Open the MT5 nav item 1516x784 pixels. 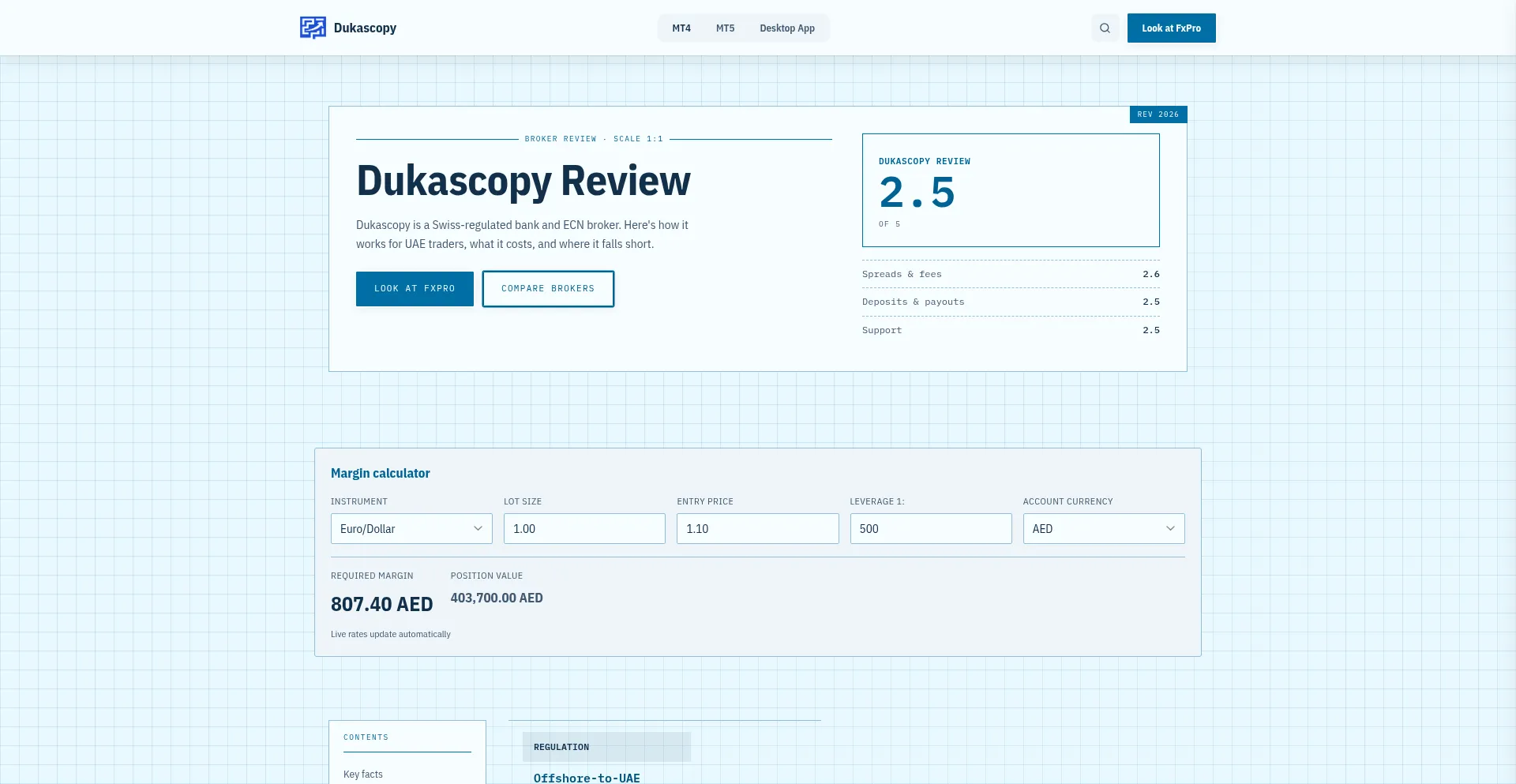(x=725, y=28)
